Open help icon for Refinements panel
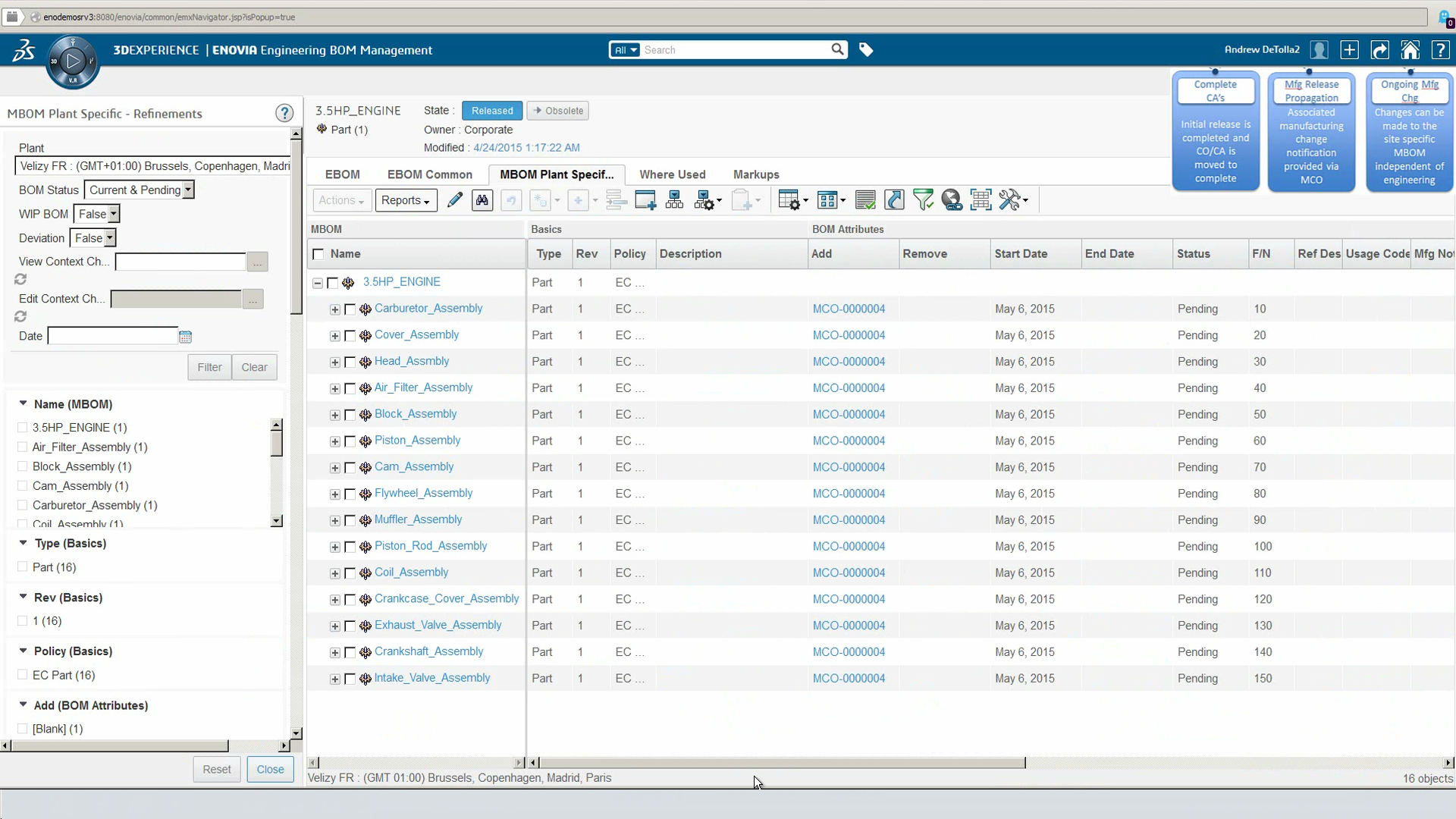 pyautogui.click(x=284, y=114)
